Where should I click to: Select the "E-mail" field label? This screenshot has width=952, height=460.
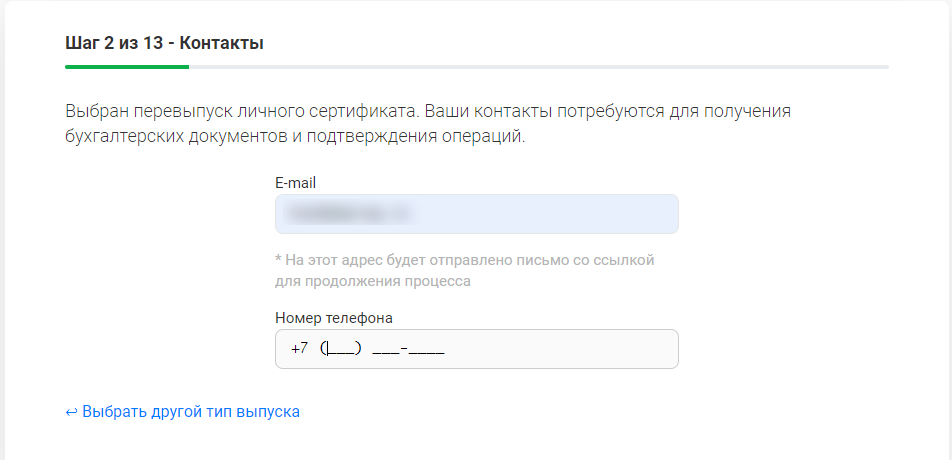pyautogui.click(x=295, y=183)
